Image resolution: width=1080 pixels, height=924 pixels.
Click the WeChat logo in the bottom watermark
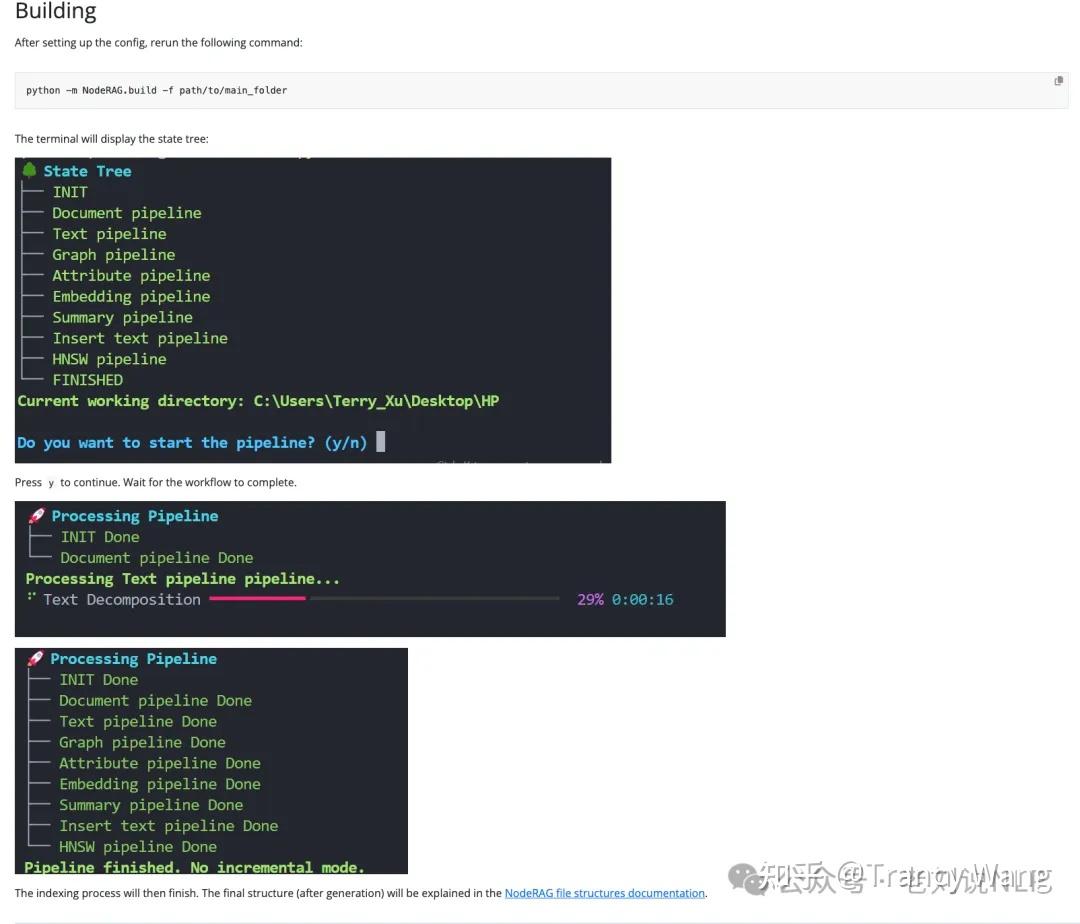click(741, 877)
